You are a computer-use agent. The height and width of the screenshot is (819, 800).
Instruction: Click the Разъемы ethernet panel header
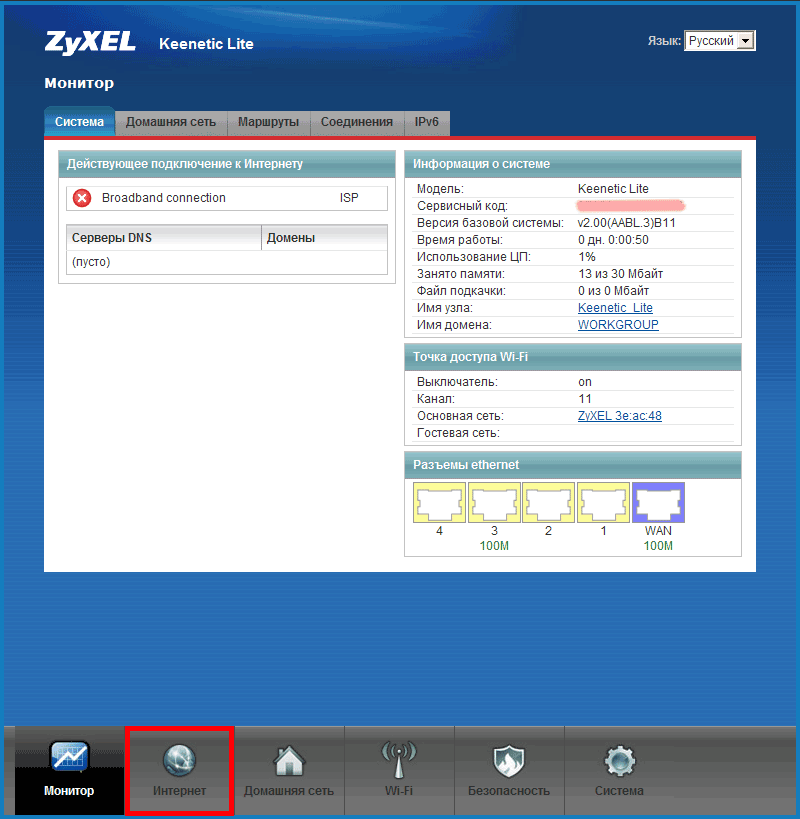(573, 465)
